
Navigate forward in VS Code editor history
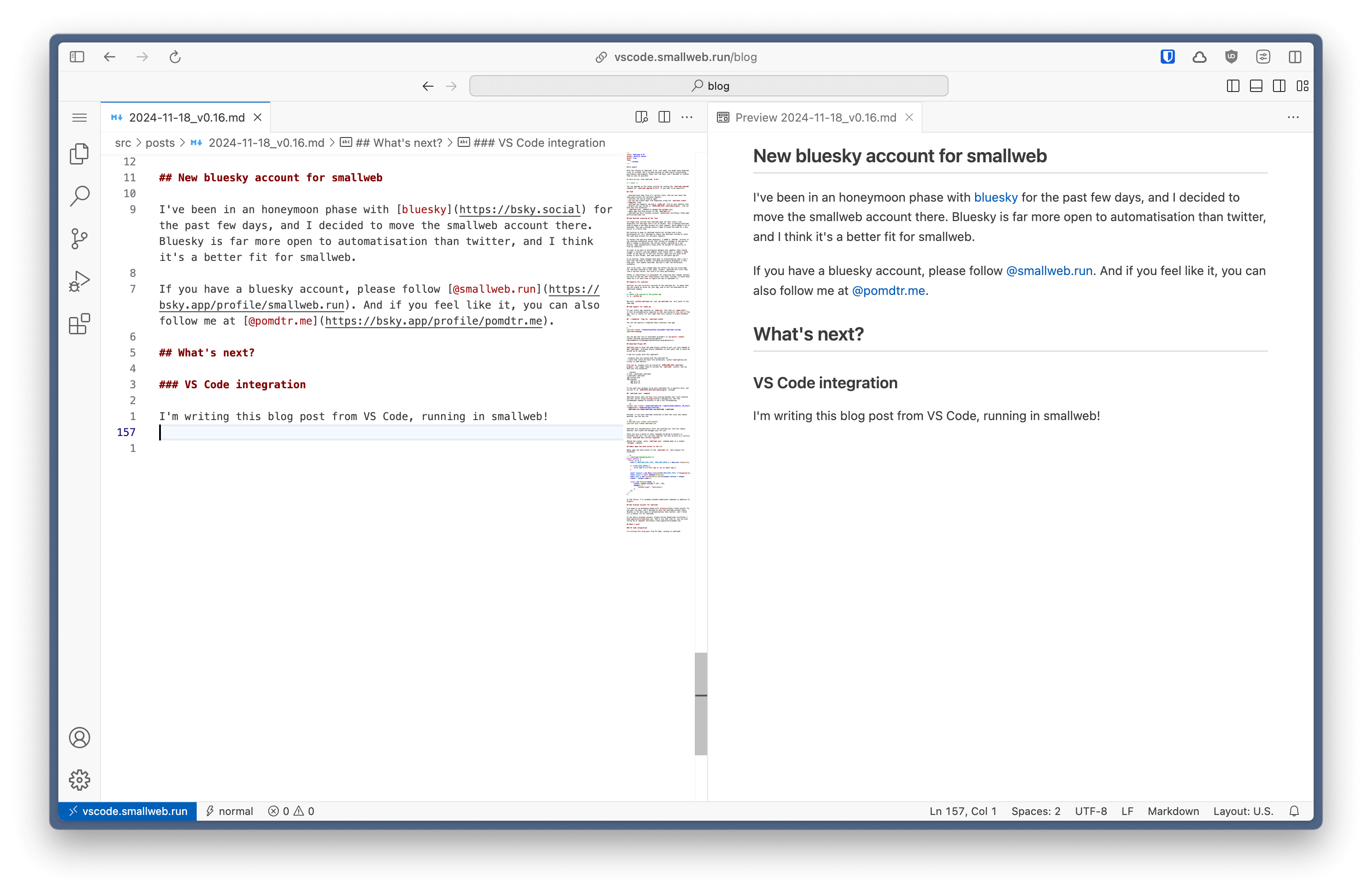[451, 86]
